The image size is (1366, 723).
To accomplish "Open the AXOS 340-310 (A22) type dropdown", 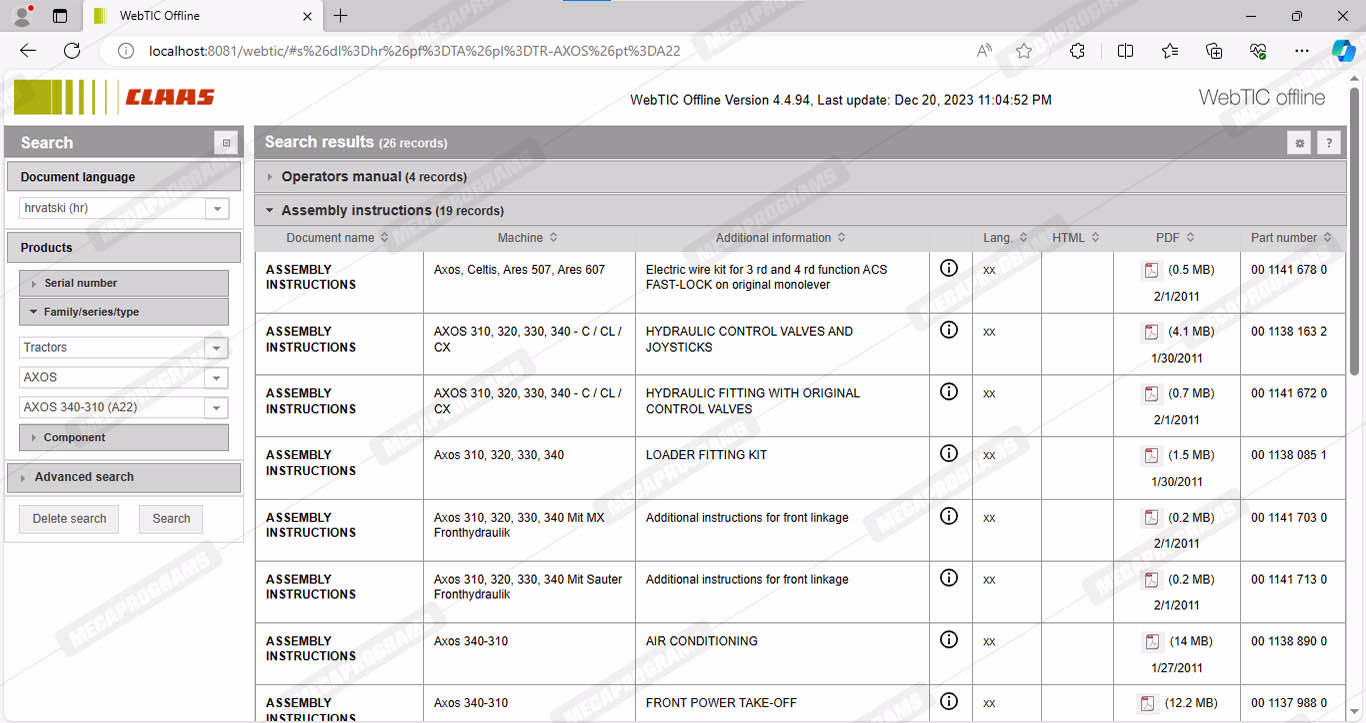I will pos(216,408).
